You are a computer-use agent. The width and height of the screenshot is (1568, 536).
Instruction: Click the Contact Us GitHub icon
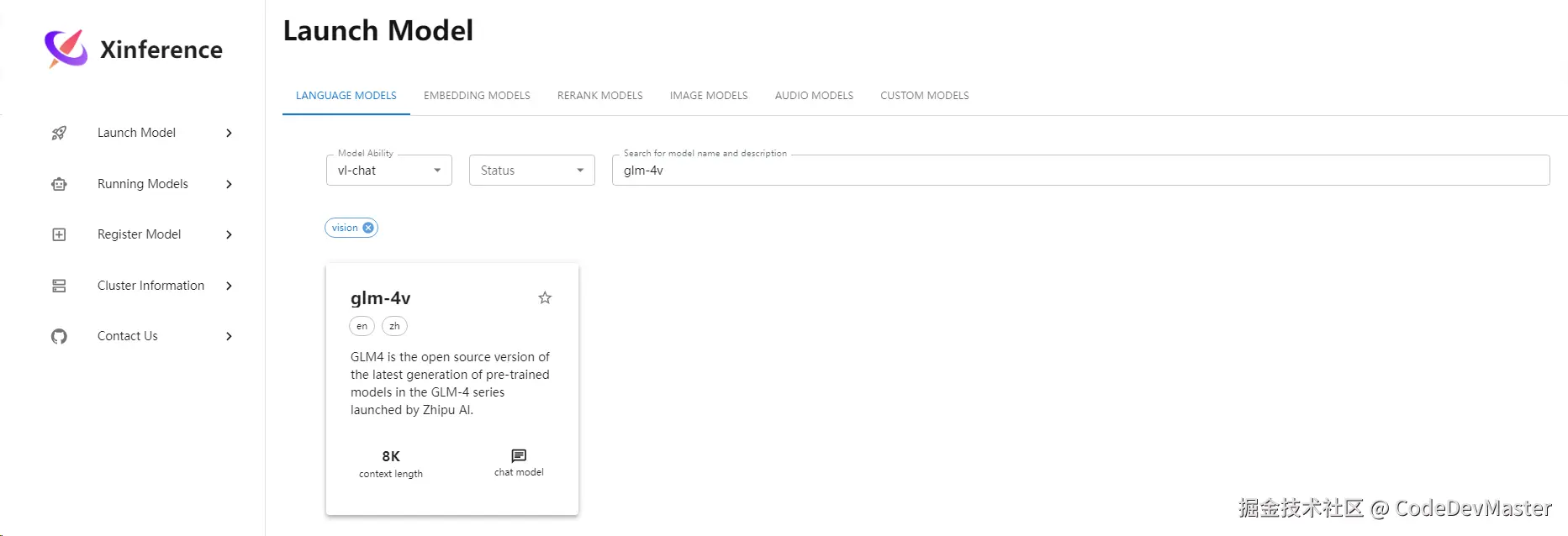tap(59, 336)
